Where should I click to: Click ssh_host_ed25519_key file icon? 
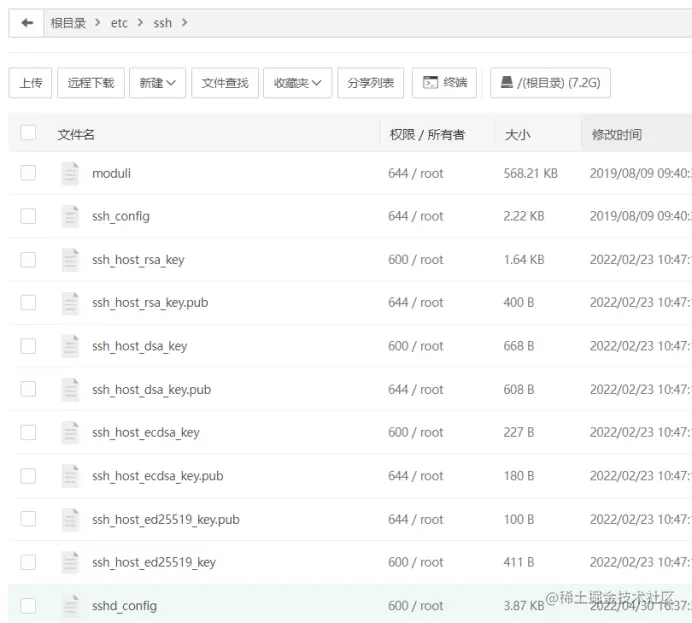point(70,562)
